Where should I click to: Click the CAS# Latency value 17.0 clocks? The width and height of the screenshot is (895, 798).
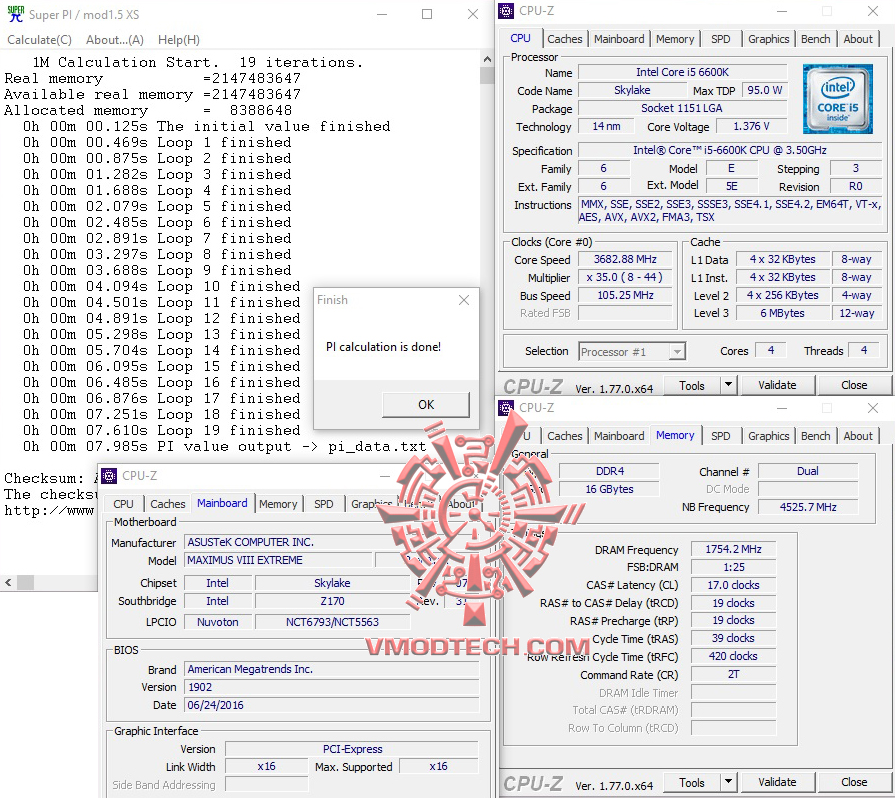pos(733,585)
